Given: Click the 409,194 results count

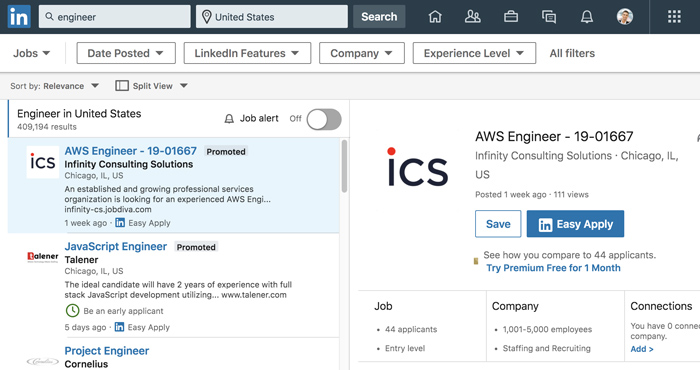Looking at the screenshot, I should pos(47,127).
